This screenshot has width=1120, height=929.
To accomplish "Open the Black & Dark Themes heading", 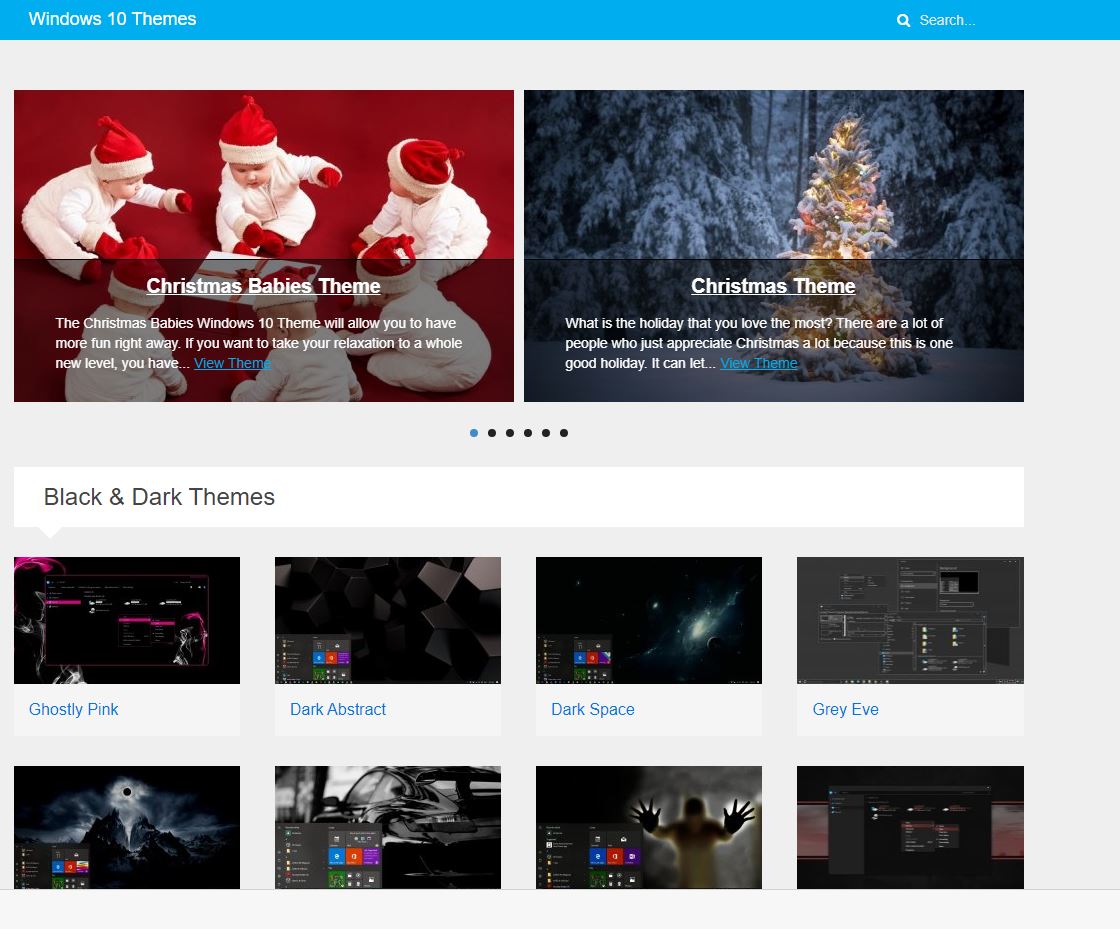I will 159,497.
